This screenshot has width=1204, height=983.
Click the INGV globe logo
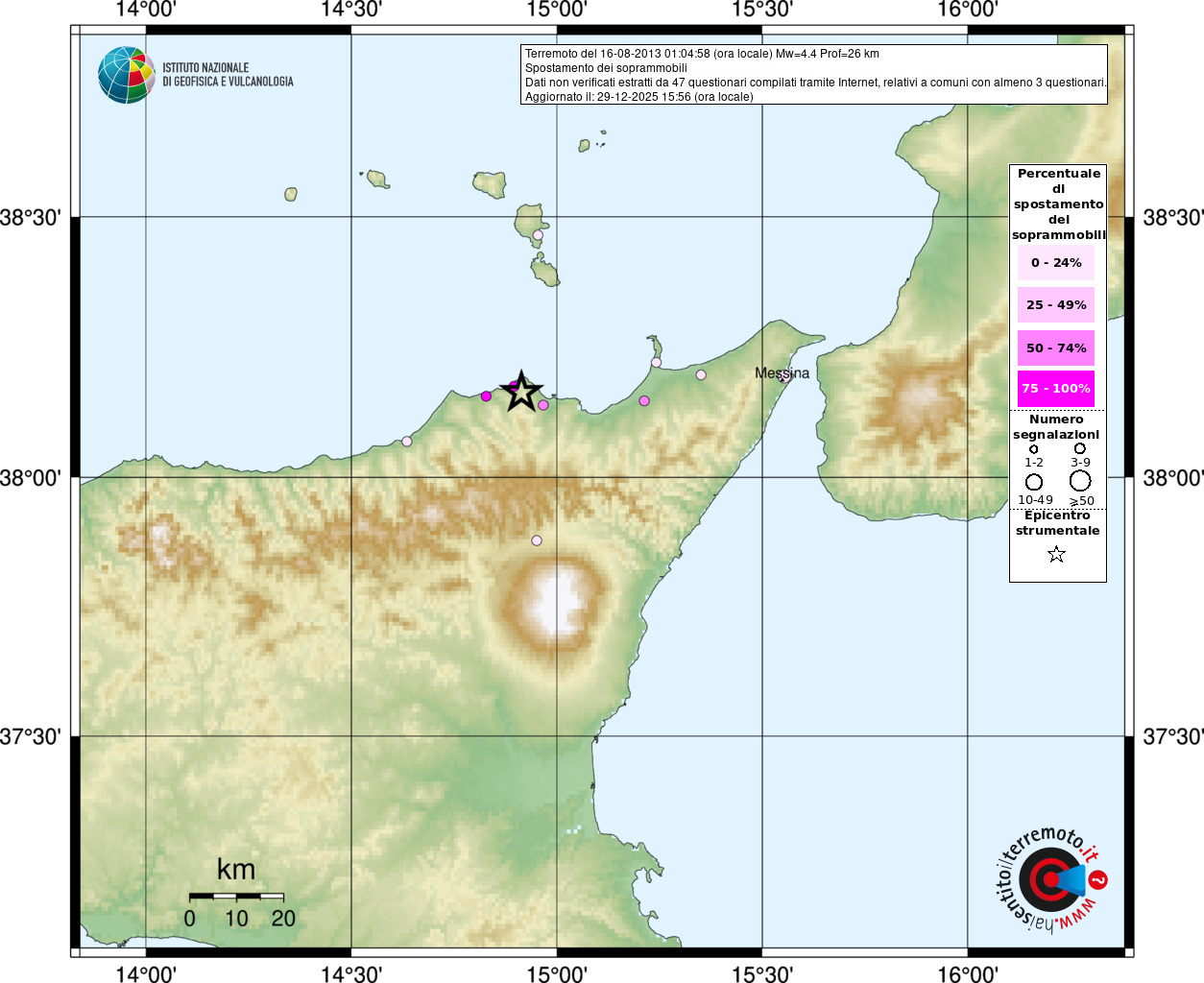coord(127,75)
